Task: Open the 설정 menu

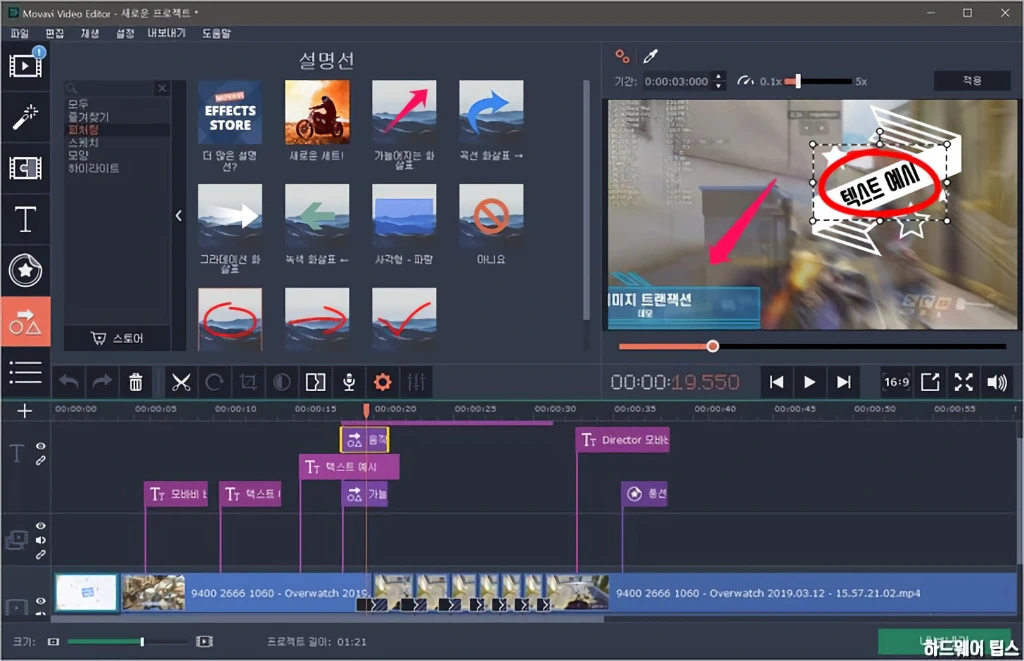Action: pyautogui.click(x=125, y=33)
